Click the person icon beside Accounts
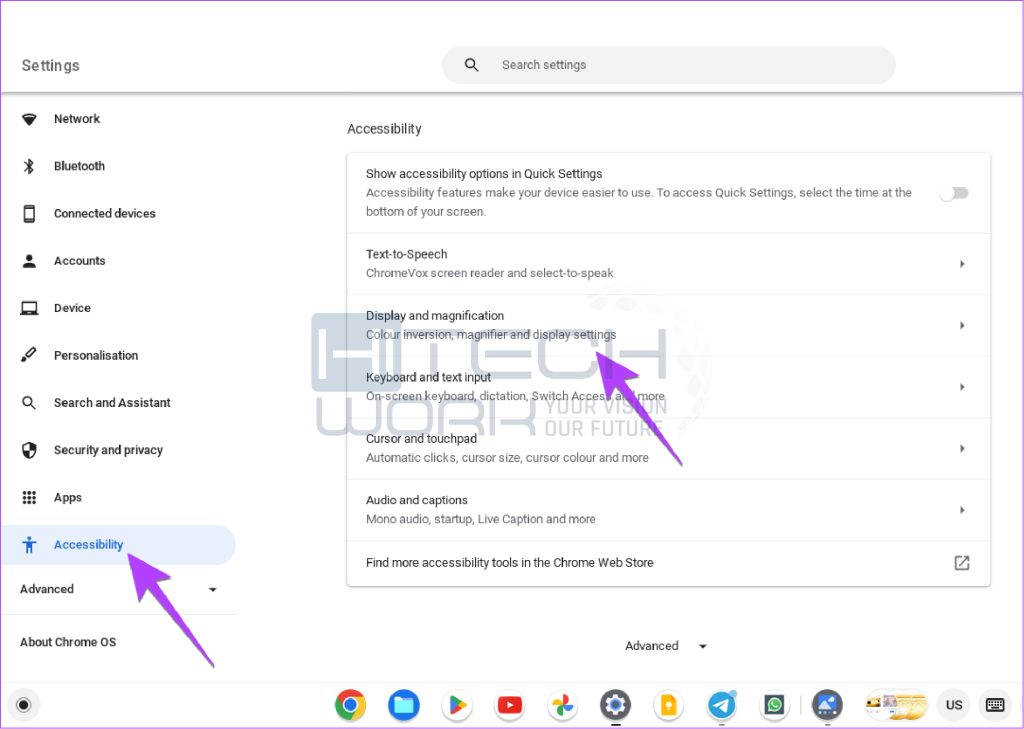This screenshot has width=1024, height=729. point(29,261)
